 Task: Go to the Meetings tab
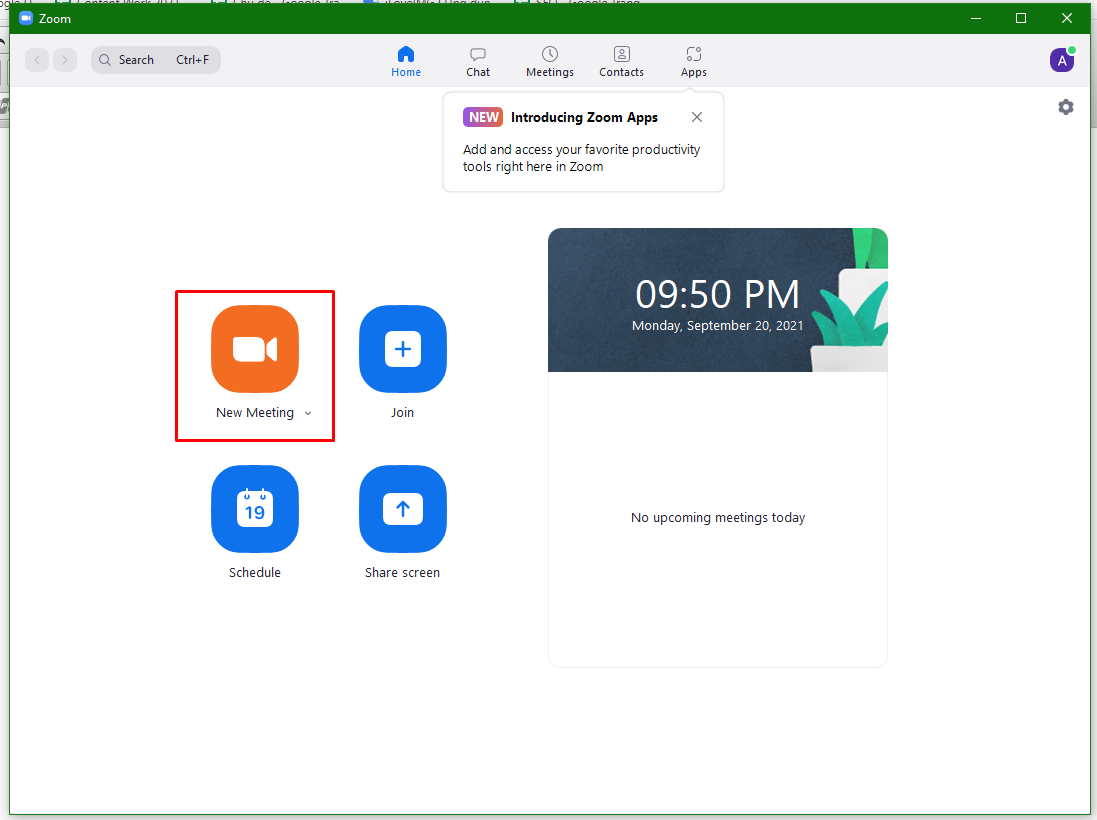[550, 62]
